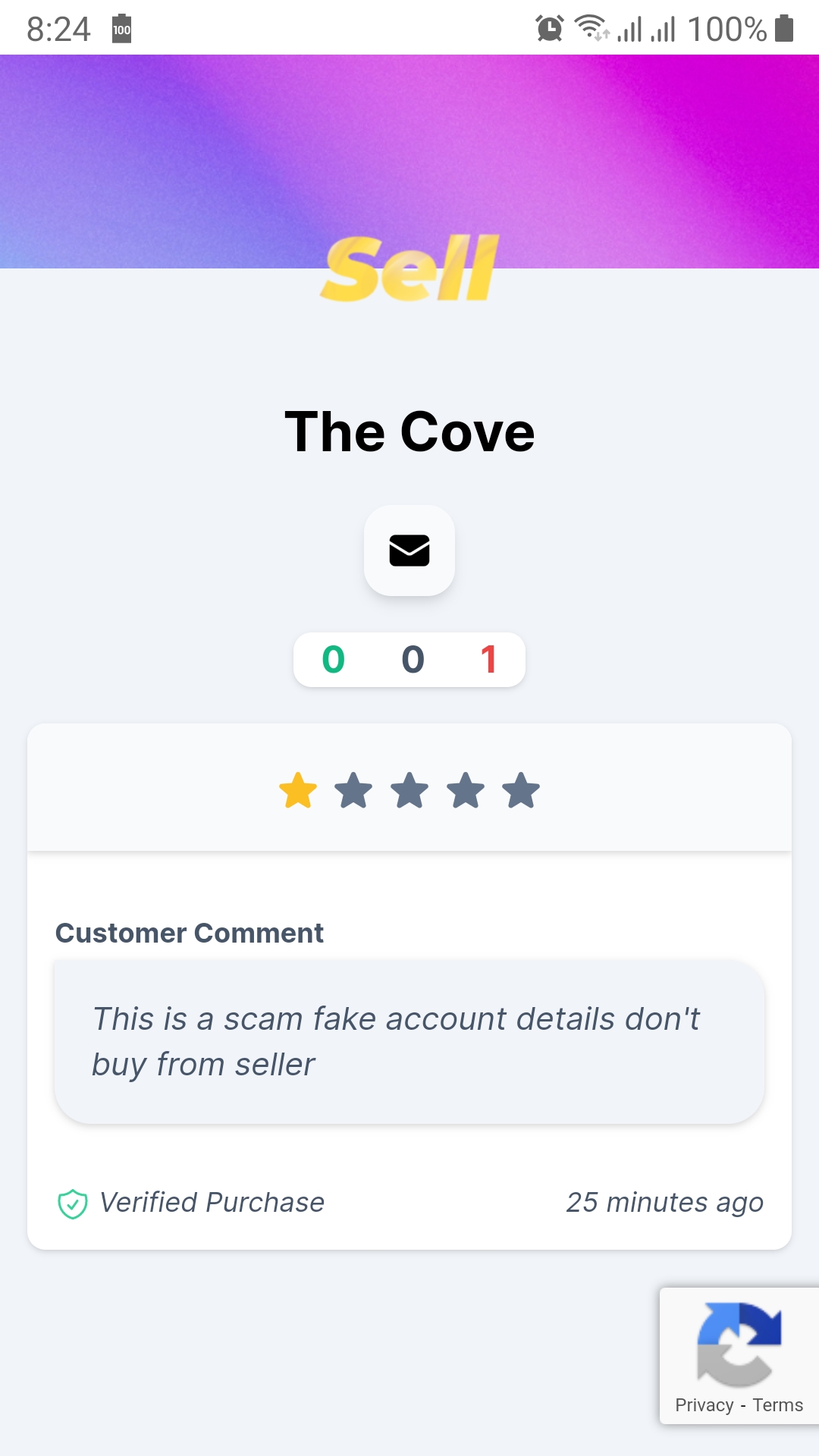Tap the Verified Purchase label
This screenshot has height=1456, width=819.
pos(212,1203)
